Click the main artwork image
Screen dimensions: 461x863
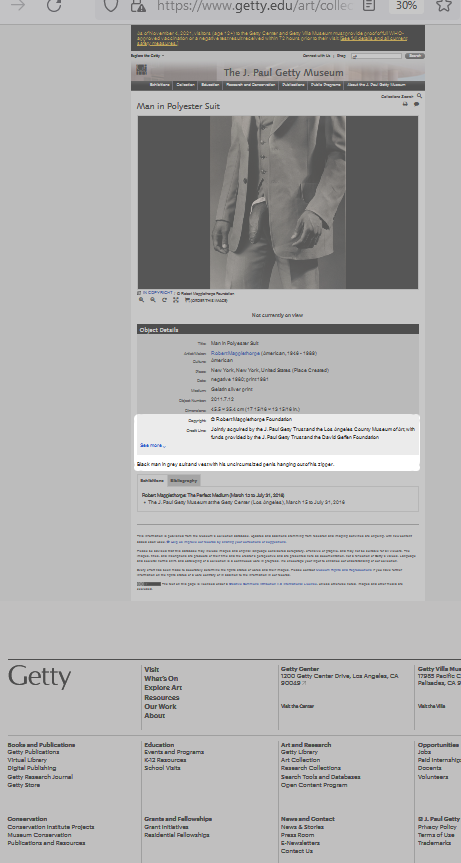tap(278, 202)
